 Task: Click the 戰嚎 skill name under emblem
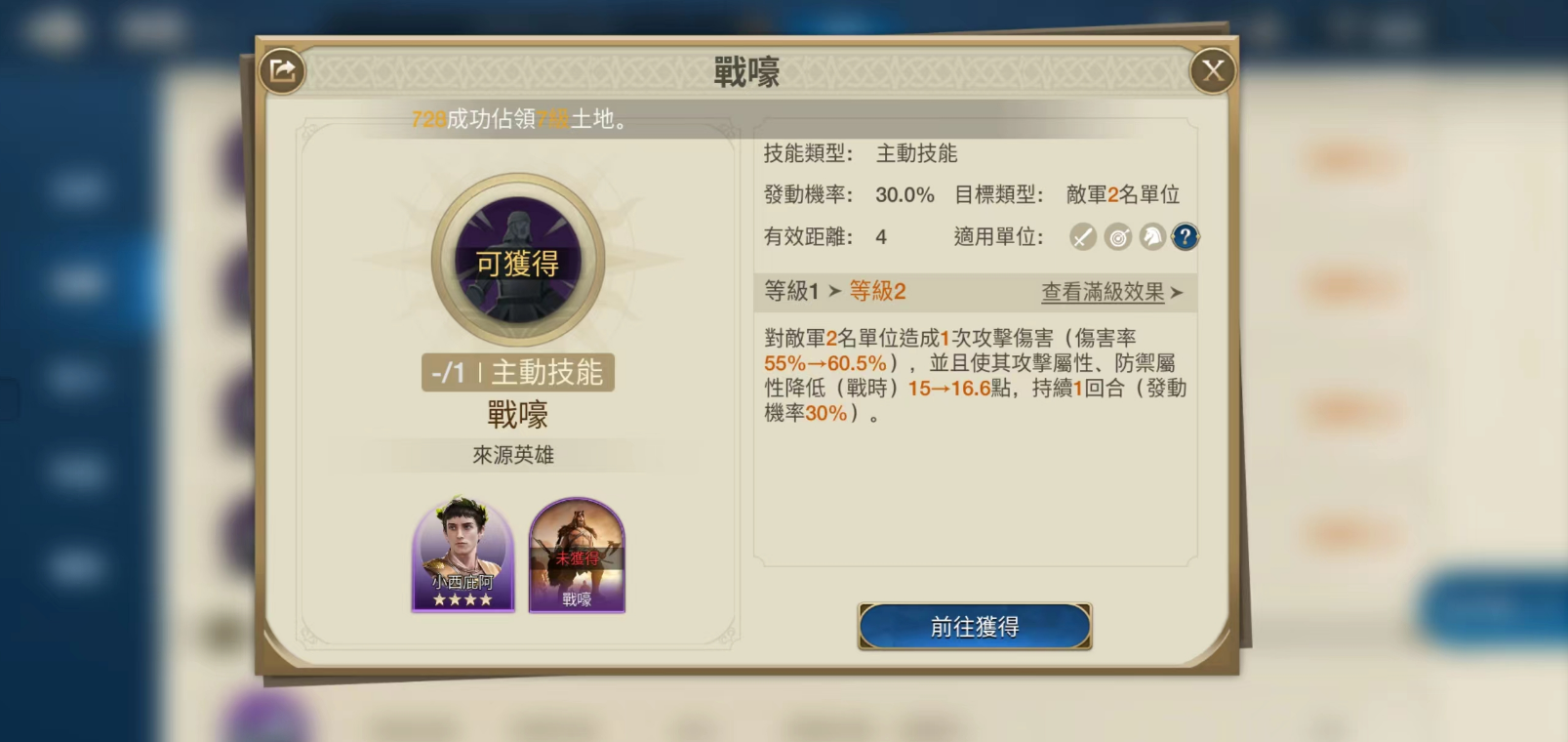518,415
